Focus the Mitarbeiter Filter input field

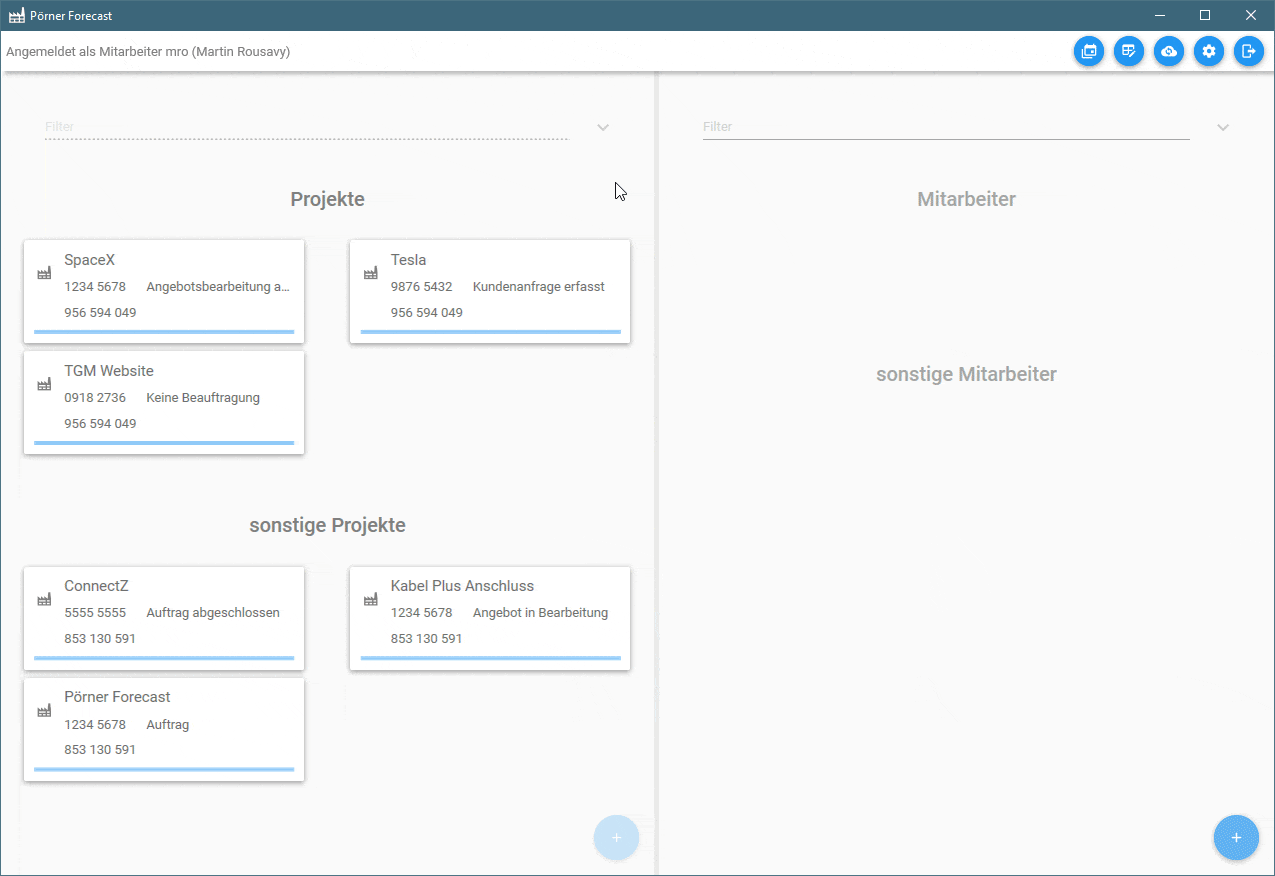[946, 127]
